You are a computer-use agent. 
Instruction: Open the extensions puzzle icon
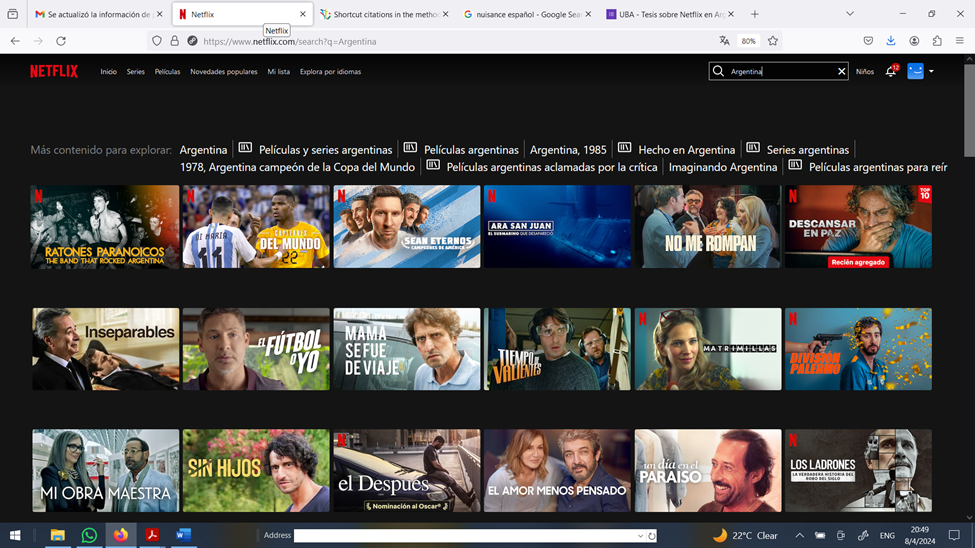click(937, 41)
